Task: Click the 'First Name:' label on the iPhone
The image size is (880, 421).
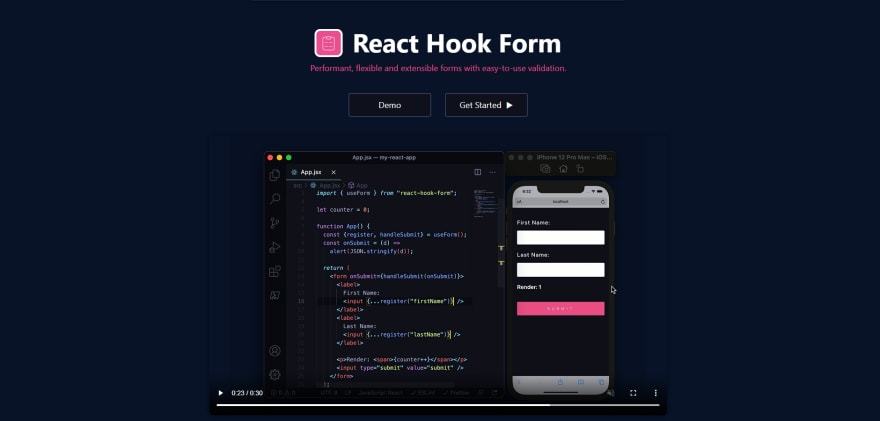Action: (x=533, y=222)
